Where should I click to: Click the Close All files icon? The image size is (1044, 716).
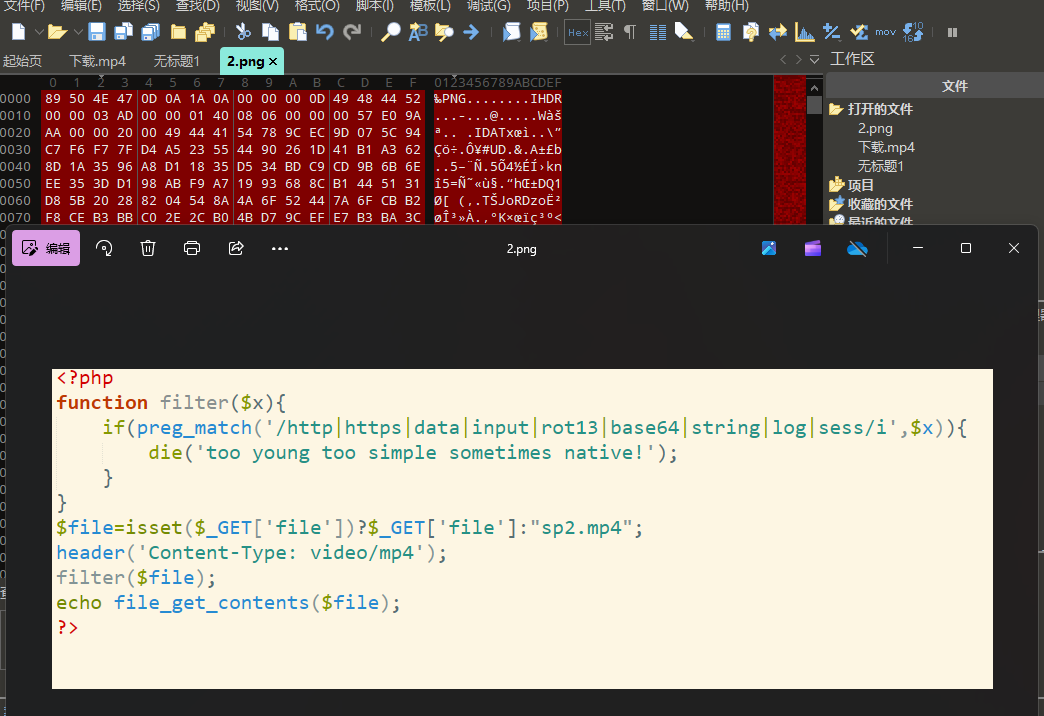[205, 31]
